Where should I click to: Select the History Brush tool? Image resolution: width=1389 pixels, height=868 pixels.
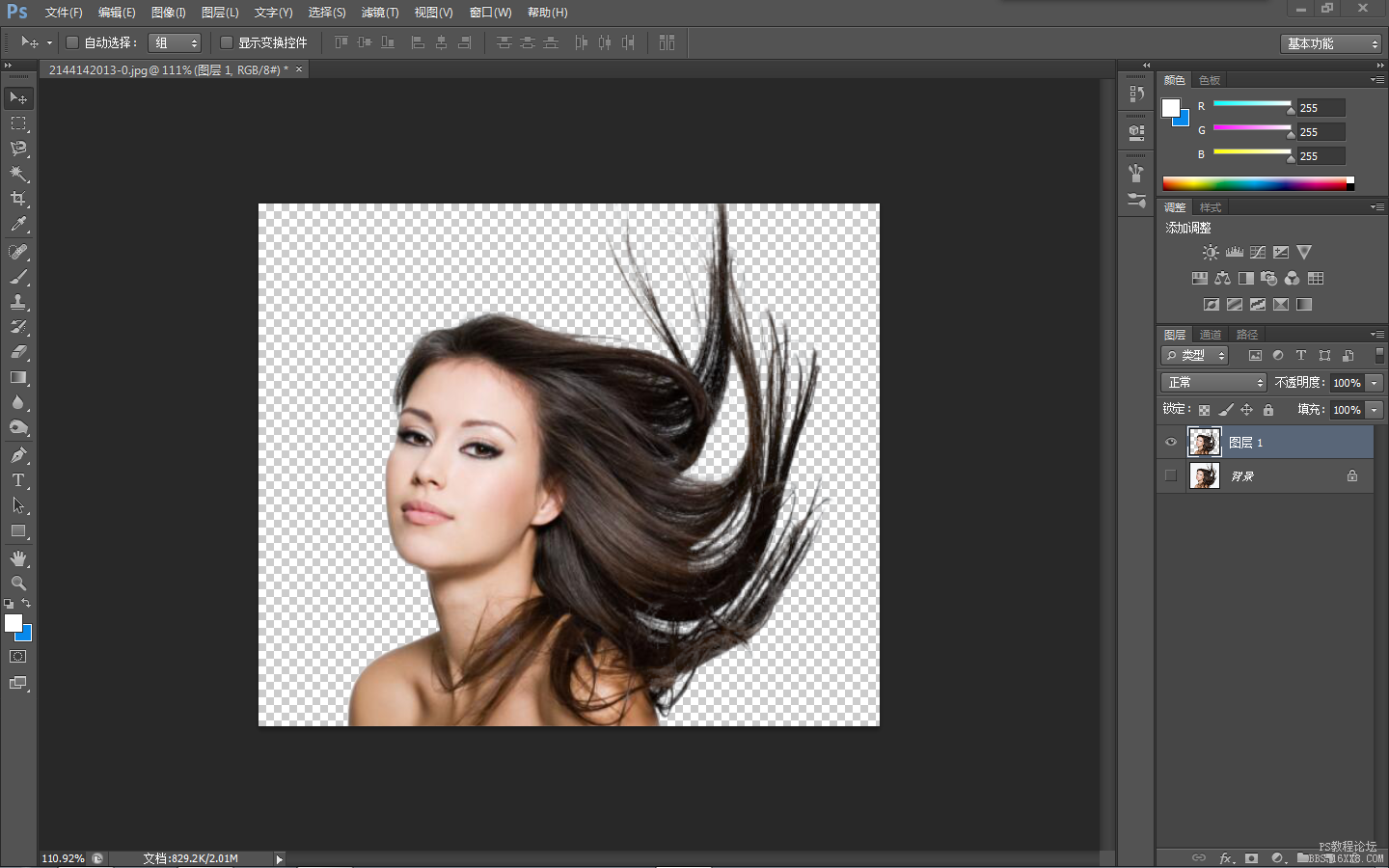point(18,327)
